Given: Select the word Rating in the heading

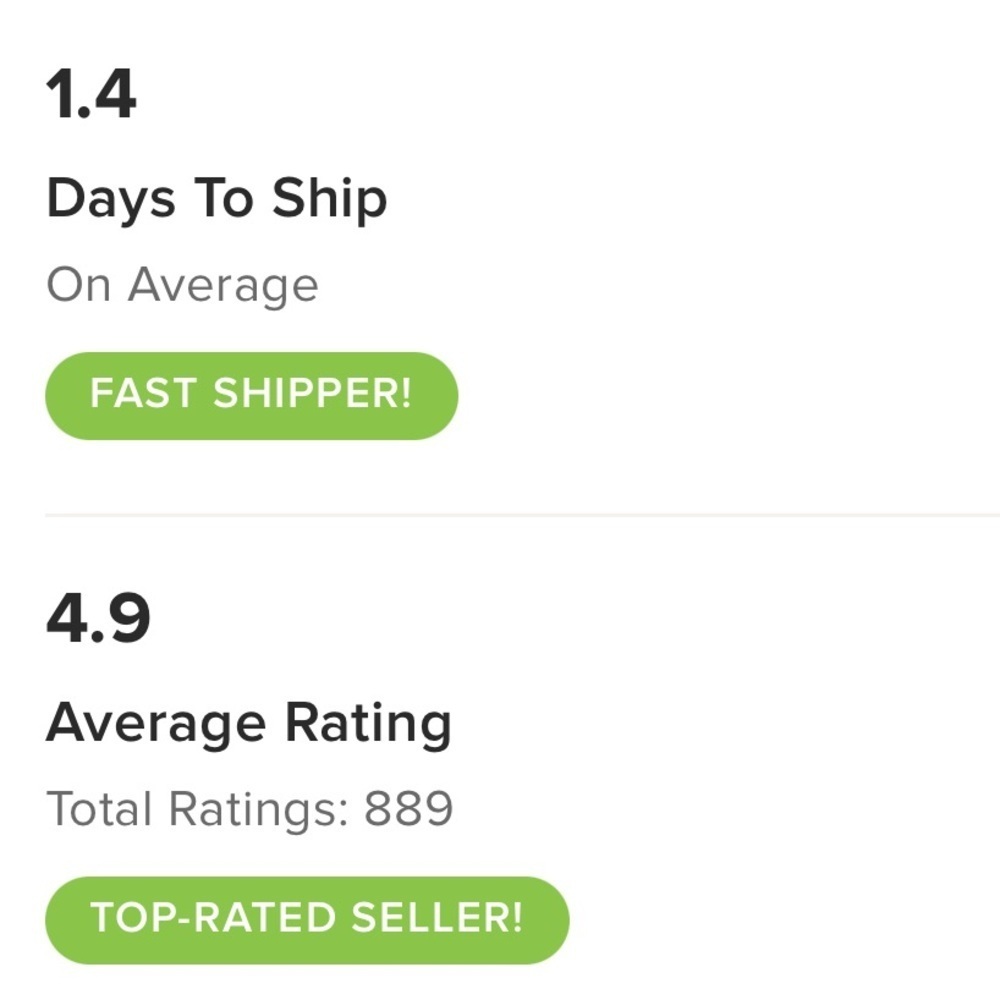Looking at the screenshot, I should click(x=367, y=722).
